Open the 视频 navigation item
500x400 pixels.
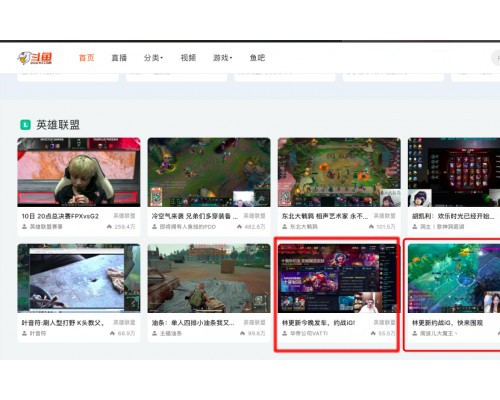tap(188, 58)
